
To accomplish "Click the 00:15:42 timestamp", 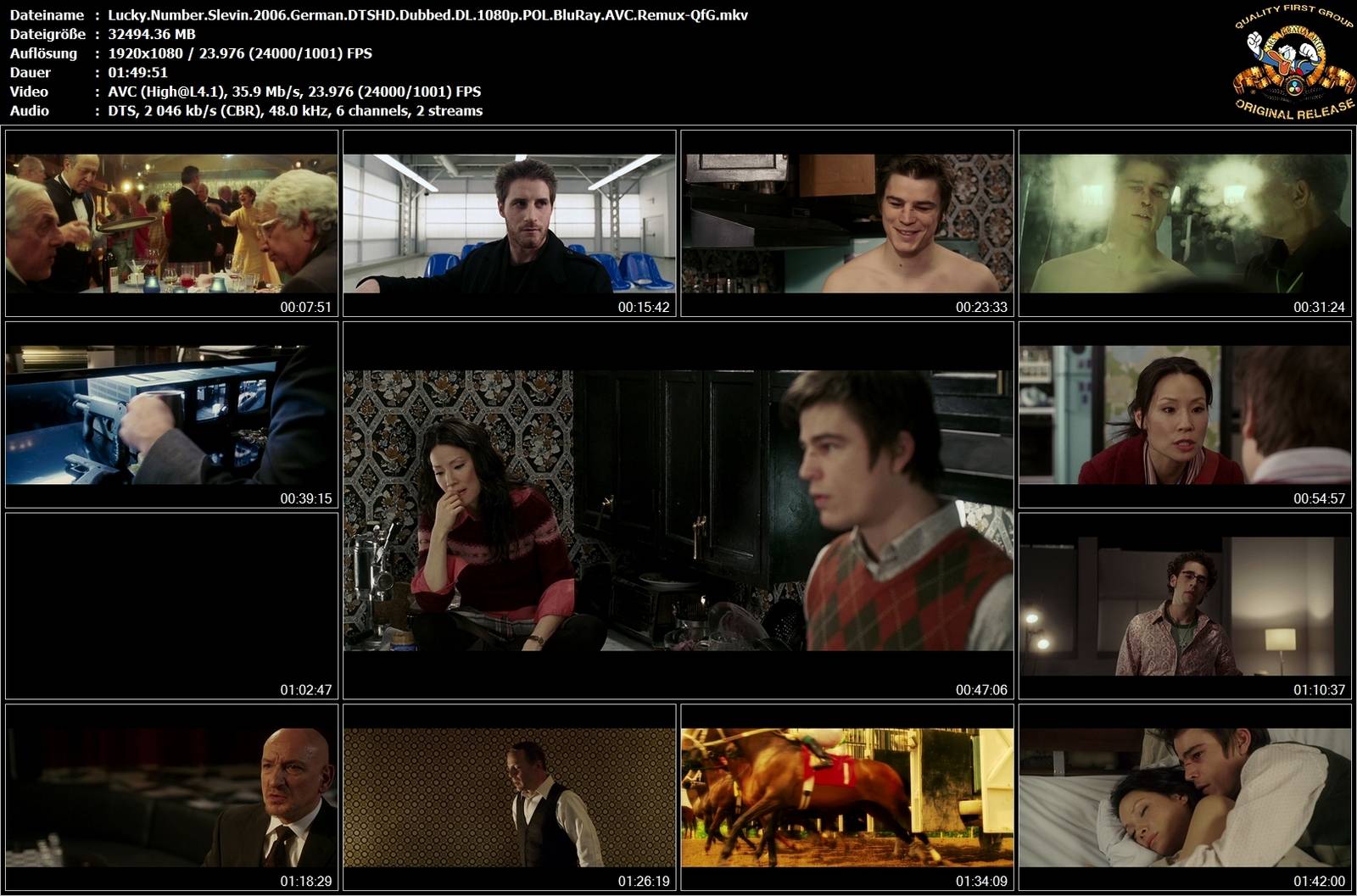I will [x=644, y=308].
